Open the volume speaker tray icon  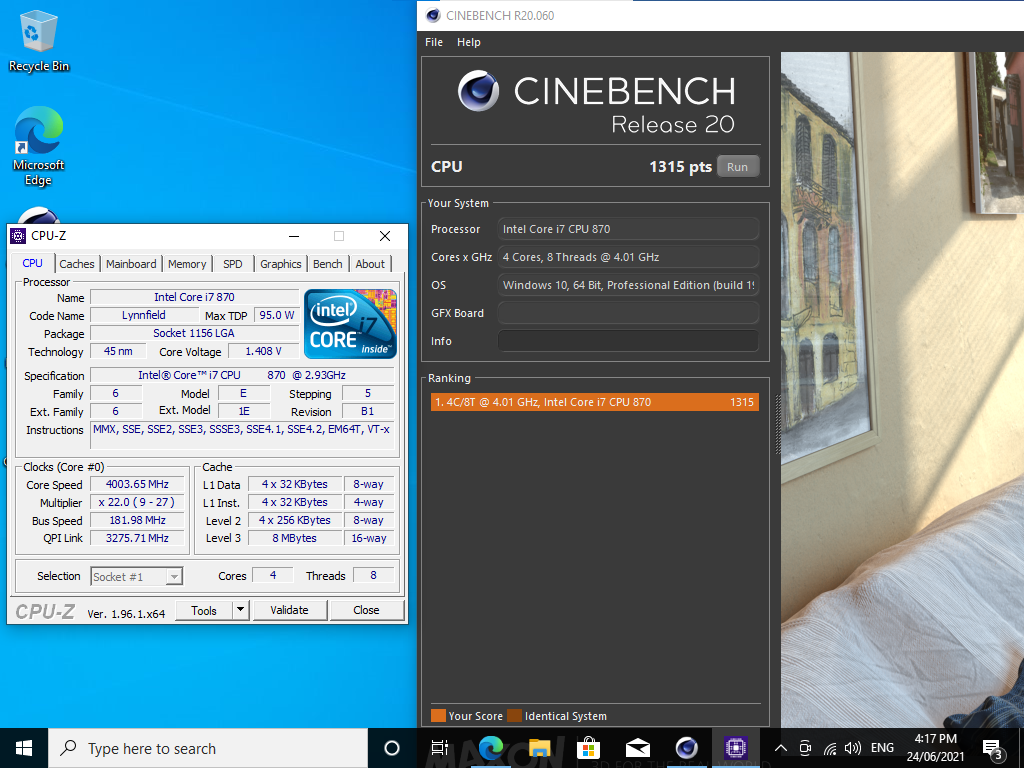(x=852, y=748)
